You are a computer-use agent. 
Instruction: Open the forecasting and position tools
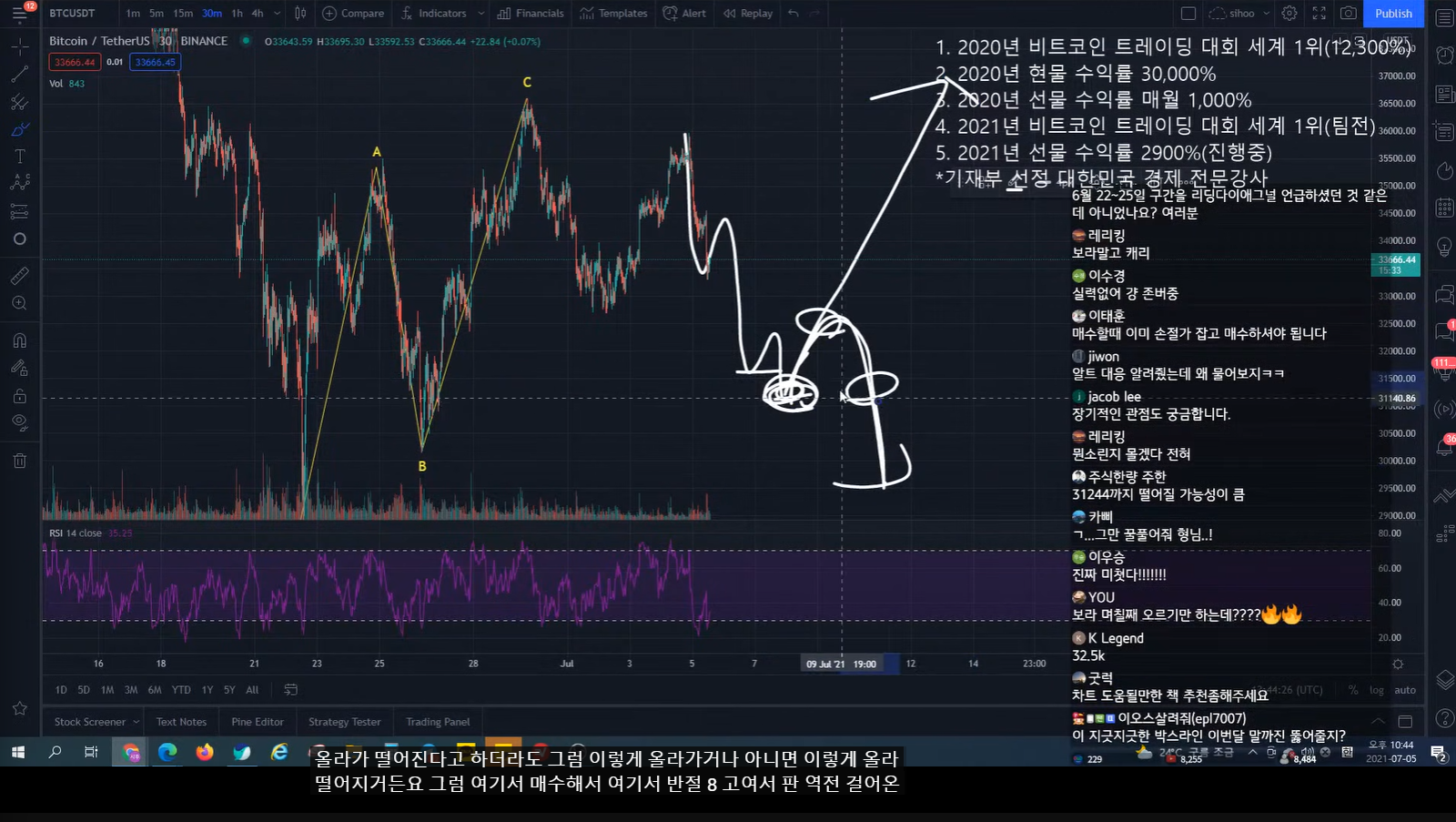pyautogui.click(x=19, y=211)
